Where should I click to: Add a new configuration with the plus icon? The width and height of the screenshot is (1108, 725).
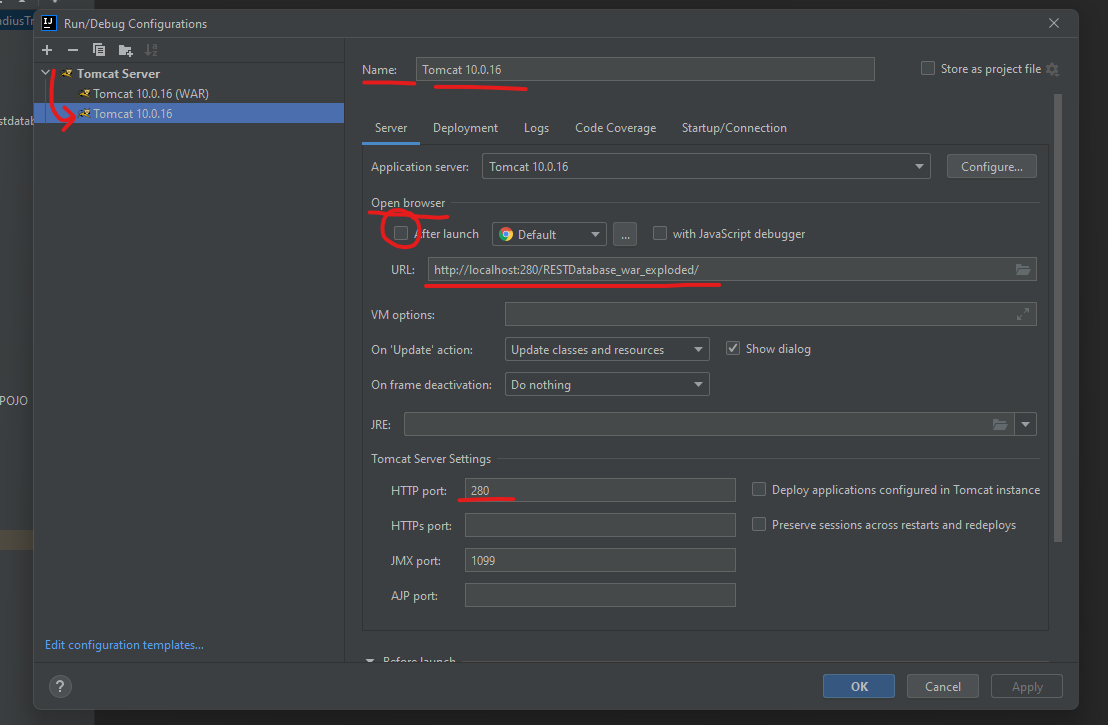pyautogui.click(x=47, y=50)
